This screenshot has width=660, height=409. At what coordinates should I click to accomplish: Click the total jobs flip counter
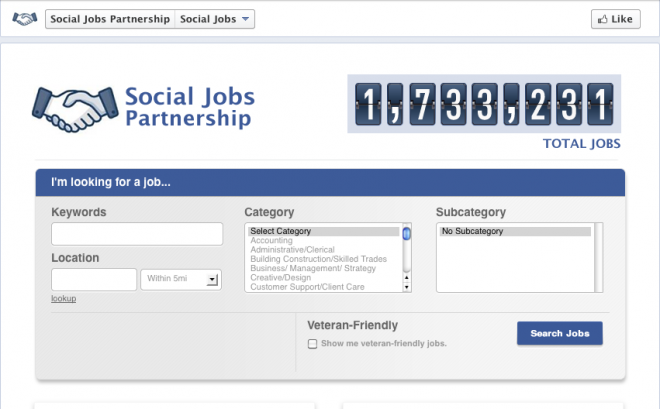tap(484, 104)
